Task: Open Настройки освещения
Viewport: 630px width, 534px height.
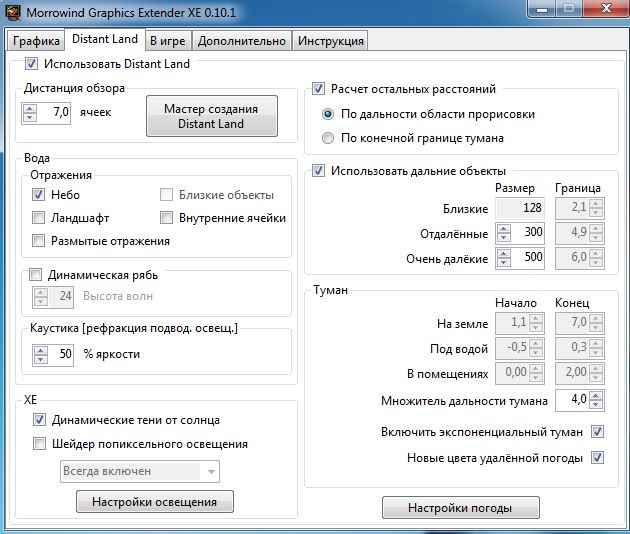Action: point(155,501)
